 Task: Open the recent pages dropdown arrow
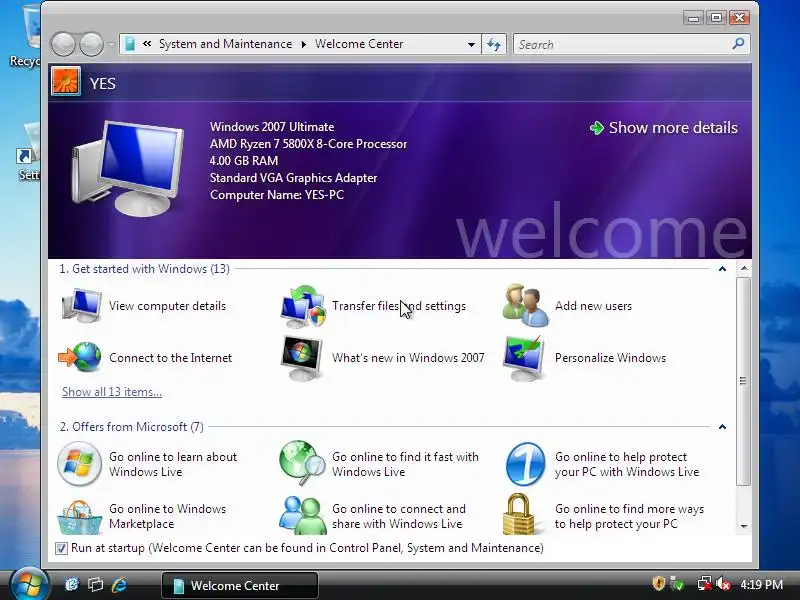coord(111,45)
